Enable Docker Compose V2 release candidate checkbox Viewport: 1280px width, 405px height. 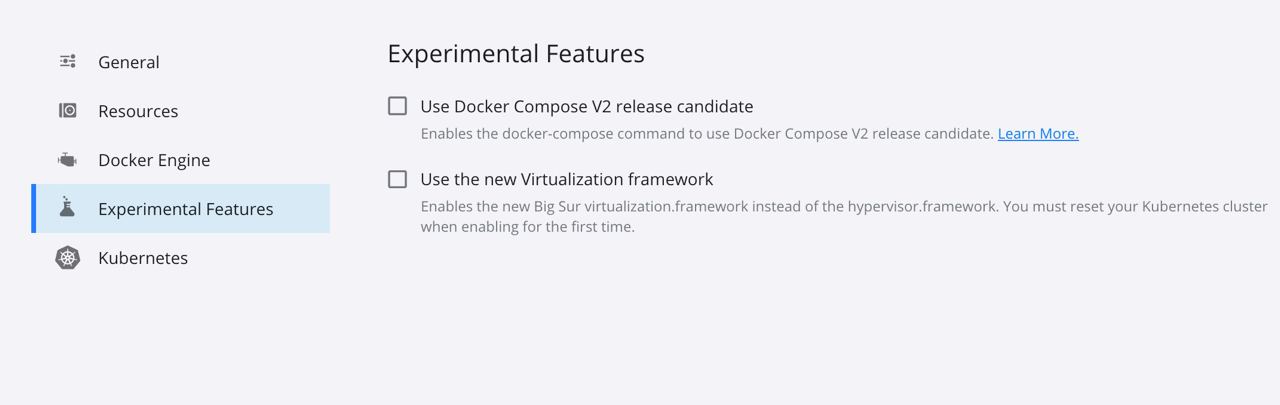point(398,106)
